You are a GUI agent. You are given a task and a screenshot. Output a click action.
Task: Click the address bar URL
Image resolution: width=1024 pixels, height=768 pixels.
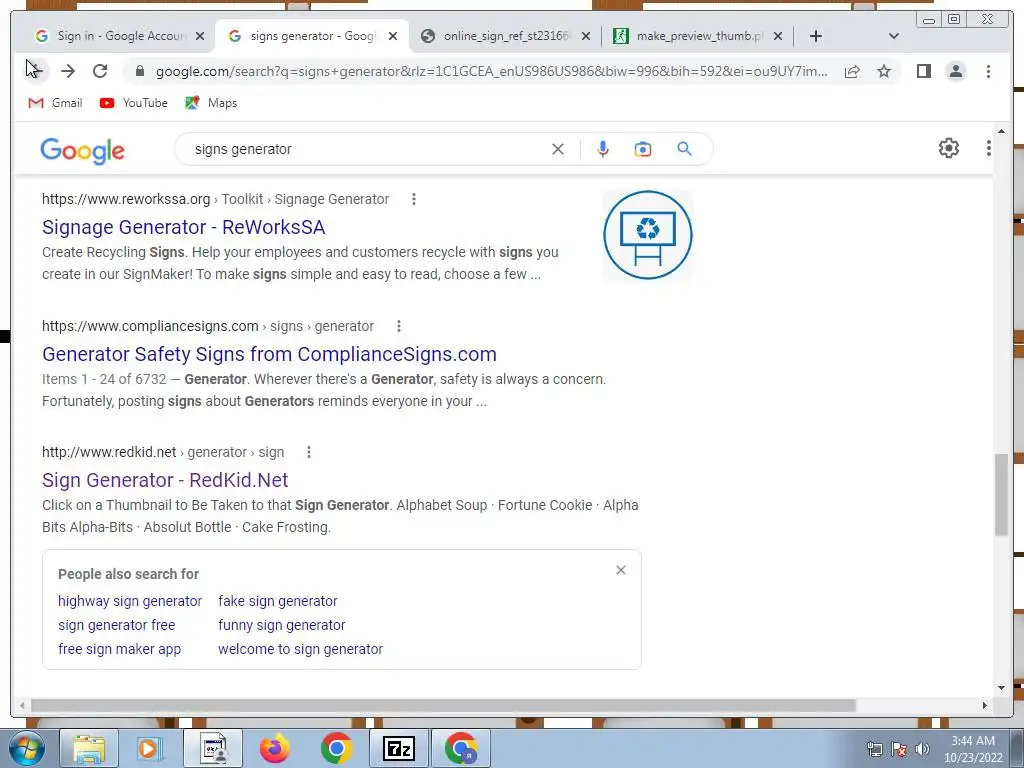click(x=491, y=71)
